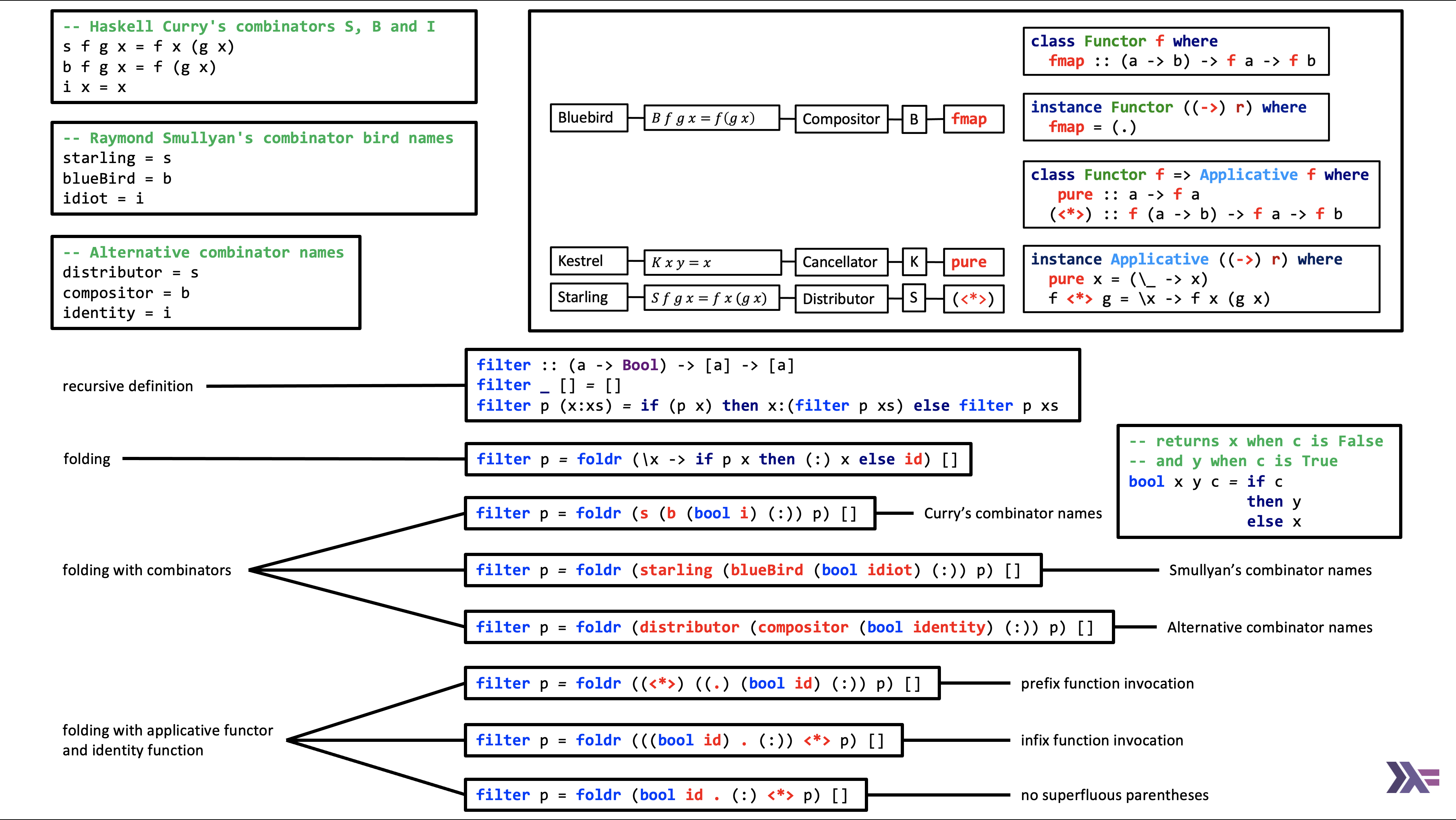Click the 'class Functor f where' line
Image resolution: width=1456 pixels, height=820 pixels.
point(1124,41)
